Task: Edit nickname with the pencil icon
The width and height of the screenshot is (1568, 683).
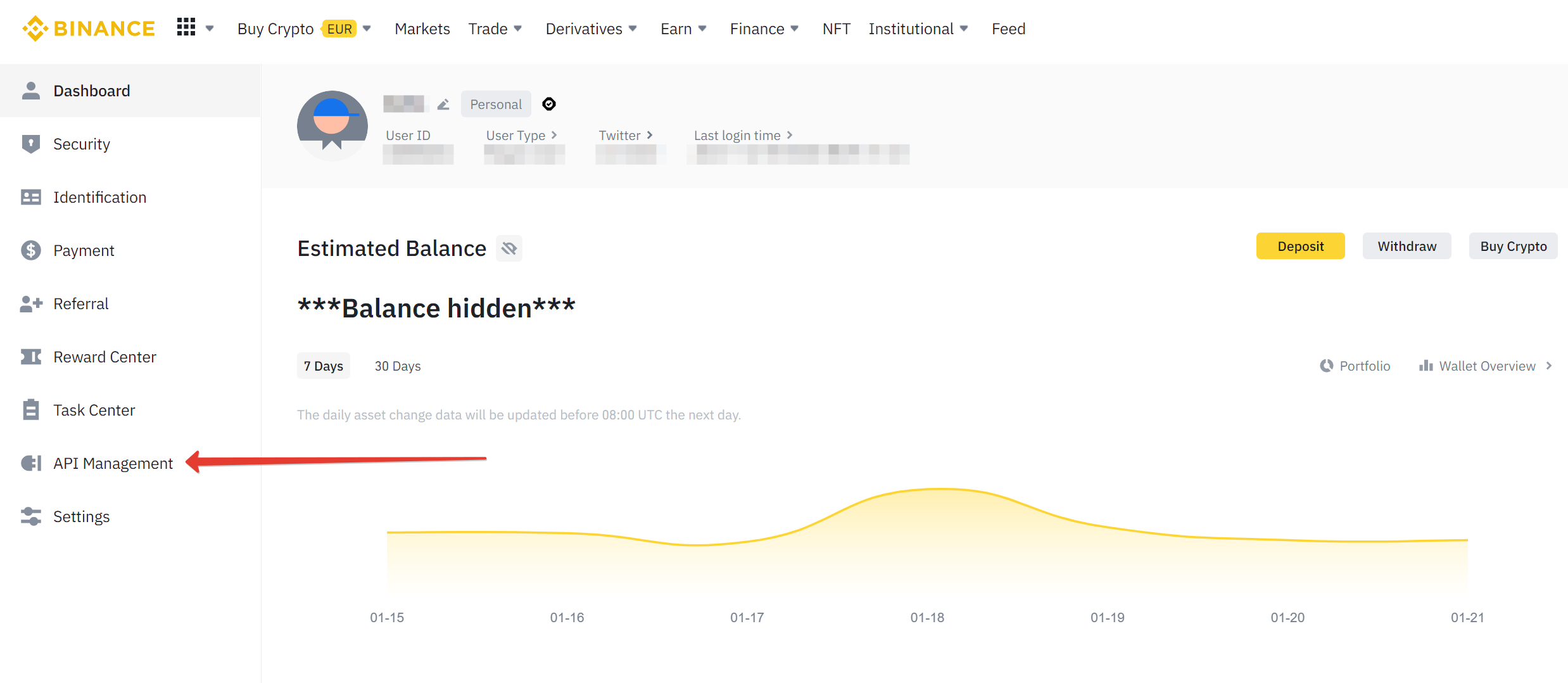Action: tap(443, 104)
